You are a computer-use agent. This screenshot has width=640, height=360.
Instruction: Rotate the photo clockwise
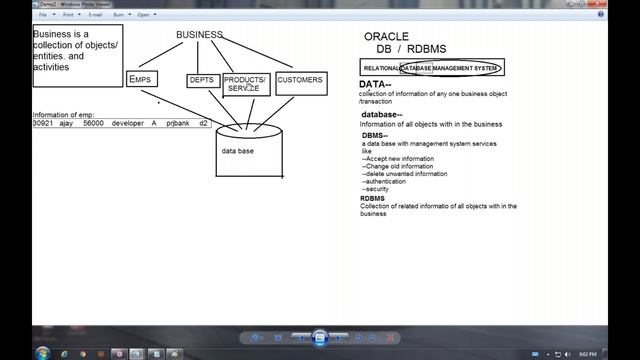(372, 338)
